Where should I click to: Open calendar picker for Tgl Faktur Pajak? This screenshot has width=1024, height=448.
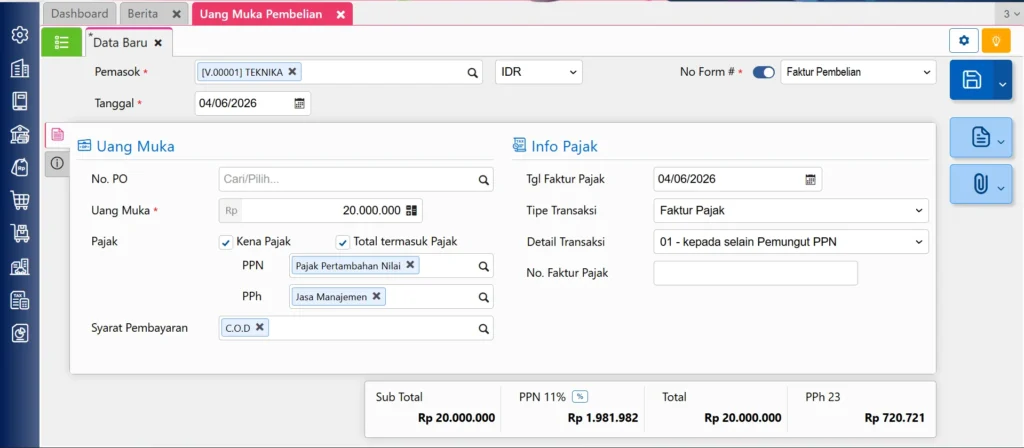pyautogui.click(x=810, y=179)
